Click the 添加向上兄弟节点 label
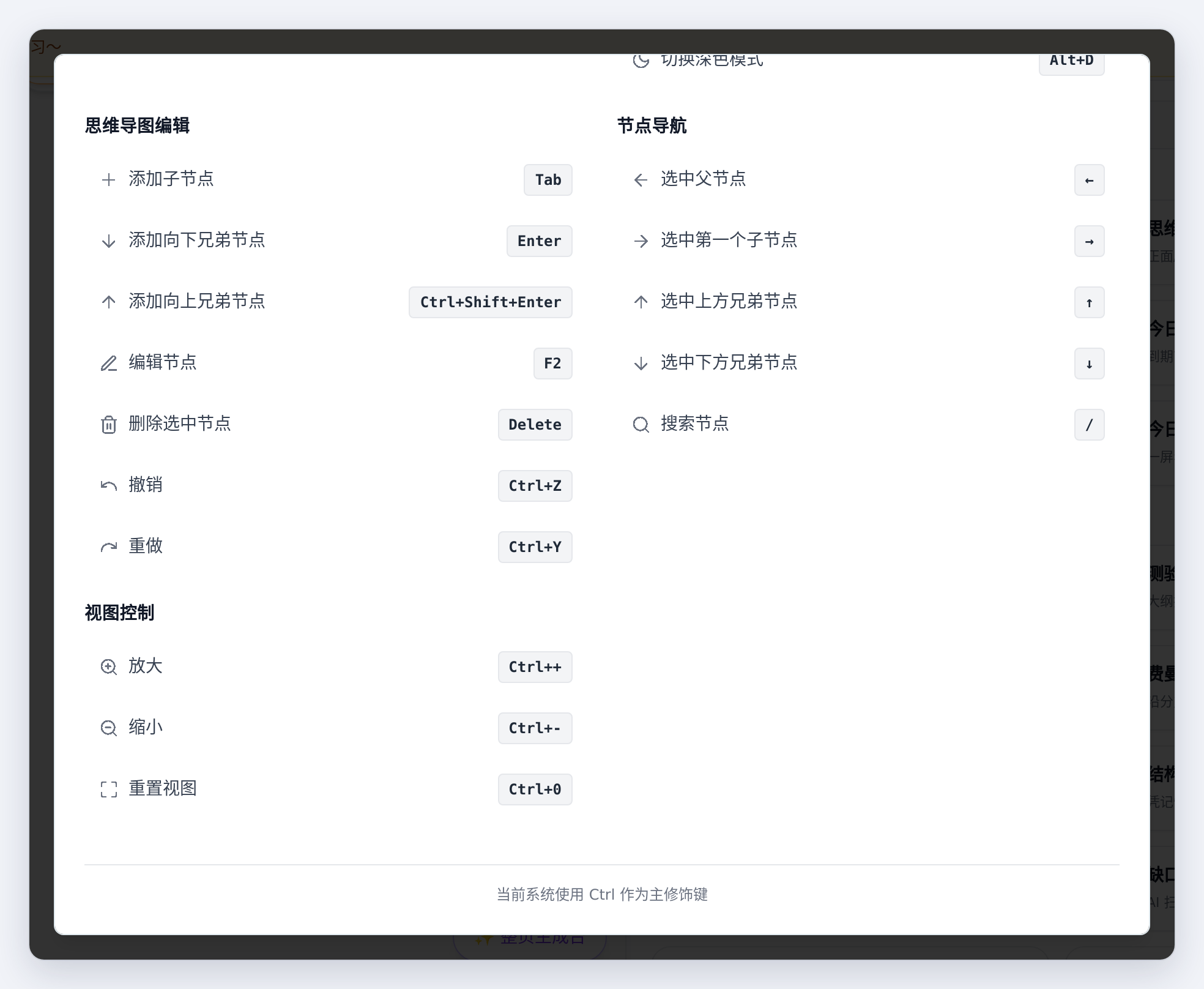The width and height of the screenshot is (1204, 989). coord(197,301)
